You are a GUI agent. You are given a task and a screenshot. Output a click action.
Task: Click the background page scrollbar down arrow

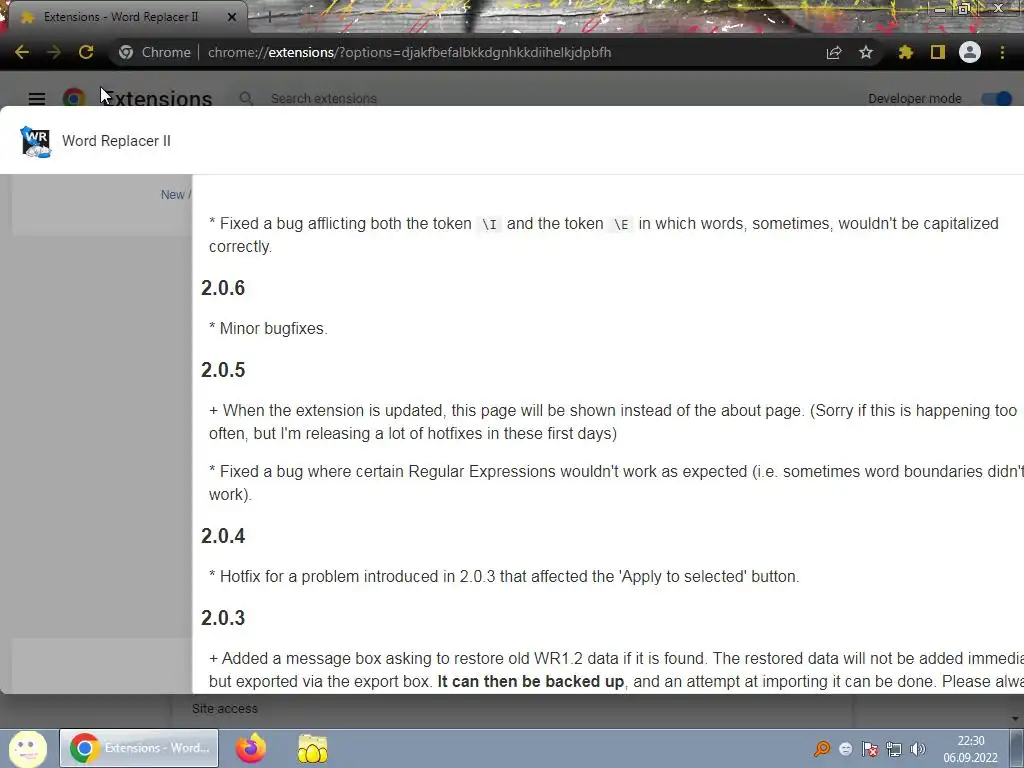click(x=1015, y=719)
